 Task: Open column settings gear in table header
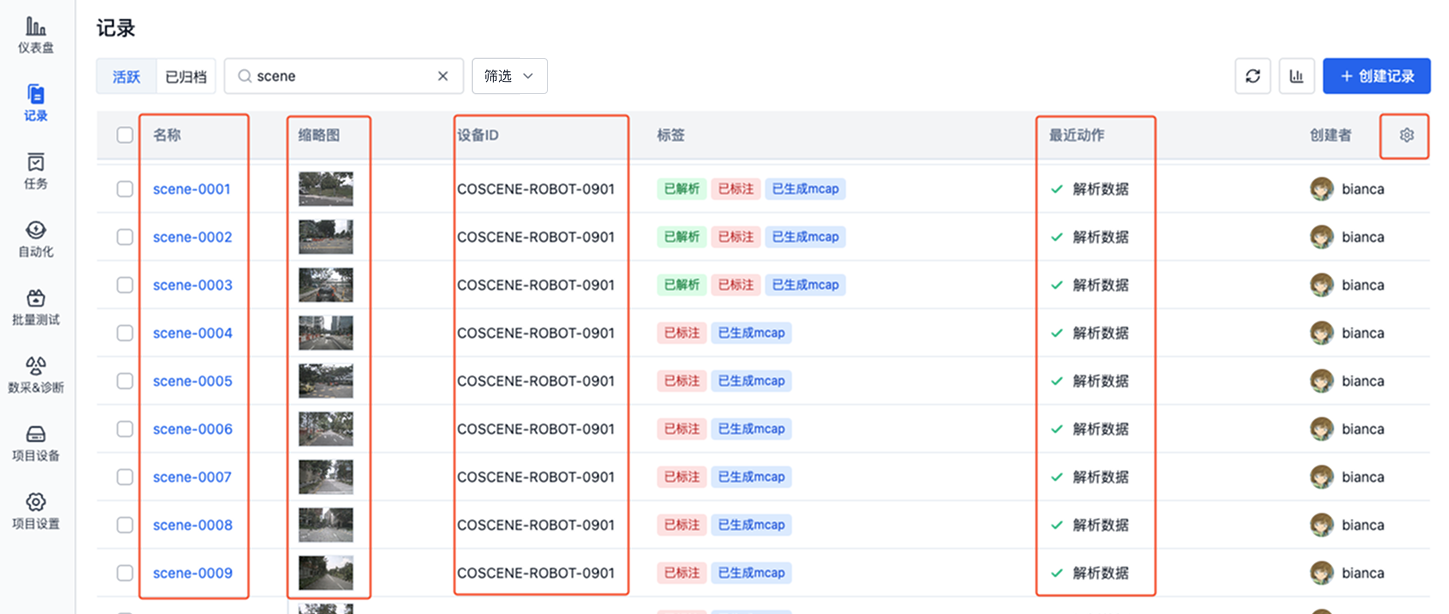tap(1406, 135)
